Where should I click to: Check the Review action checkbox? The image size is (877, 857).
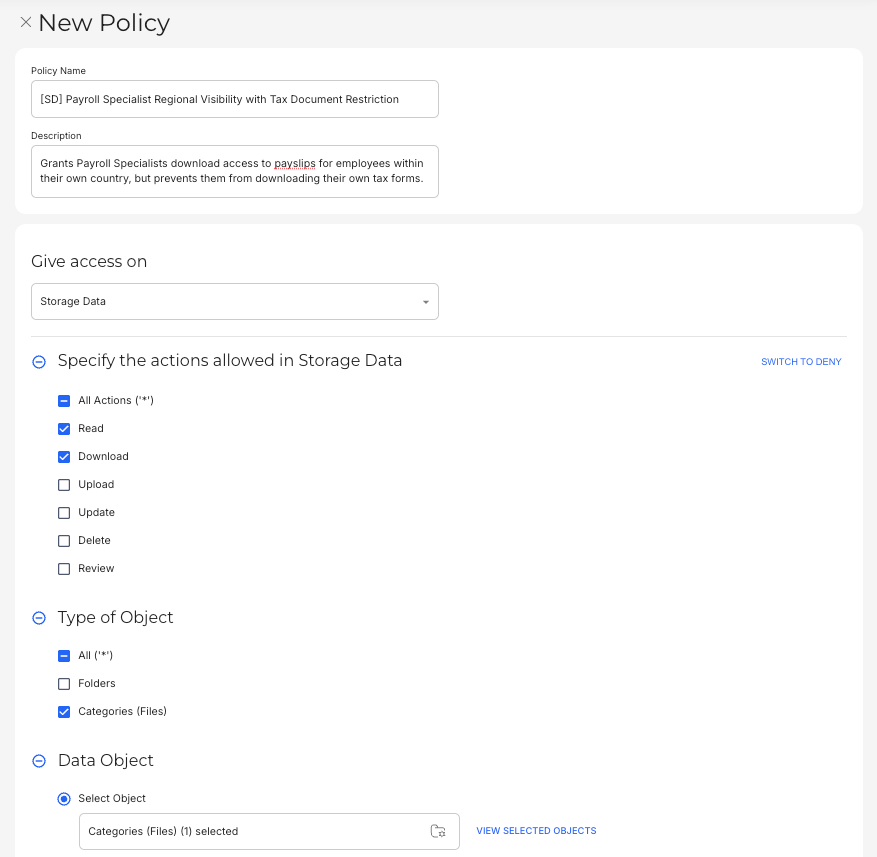pyautogui.click(x=64, y=568)
